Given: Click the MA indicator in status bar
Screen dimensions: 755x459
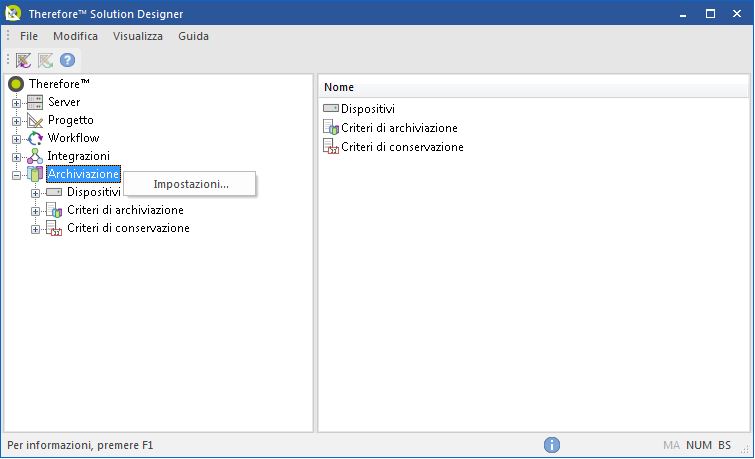Looking at the screenshot, I should (x=671, y=445).
